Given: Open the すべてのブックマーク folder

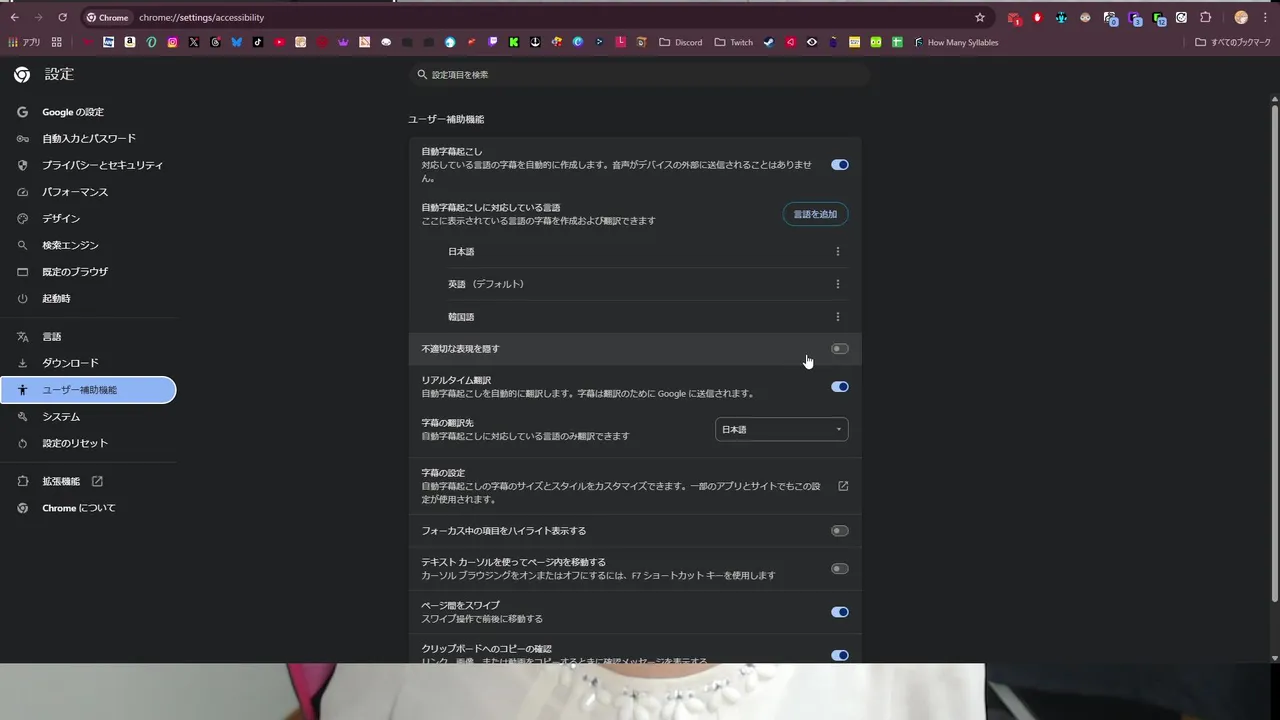Looking at the screenshot, I should pos(1232,42).
